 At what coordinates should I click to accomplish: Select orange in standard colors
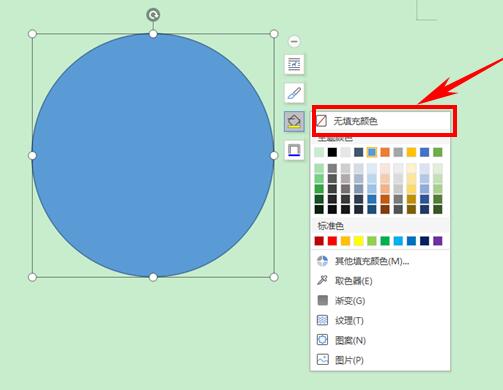345,241
